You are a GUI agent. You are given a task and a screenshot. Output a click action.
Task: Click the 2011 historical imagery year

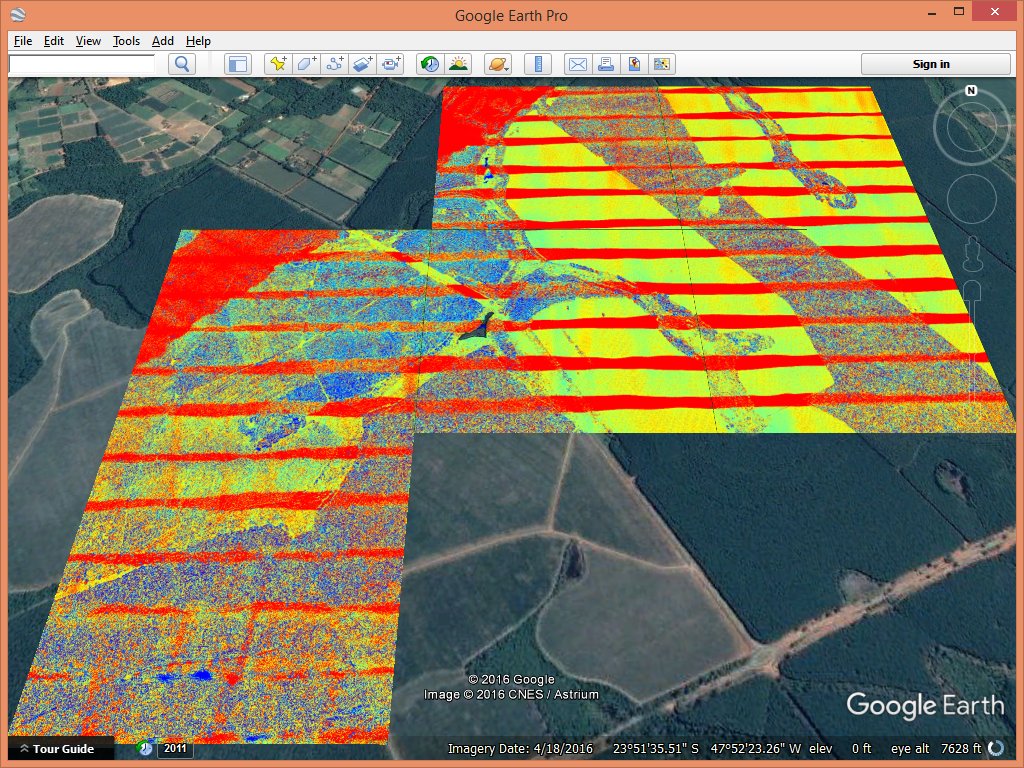click(175, 749)
